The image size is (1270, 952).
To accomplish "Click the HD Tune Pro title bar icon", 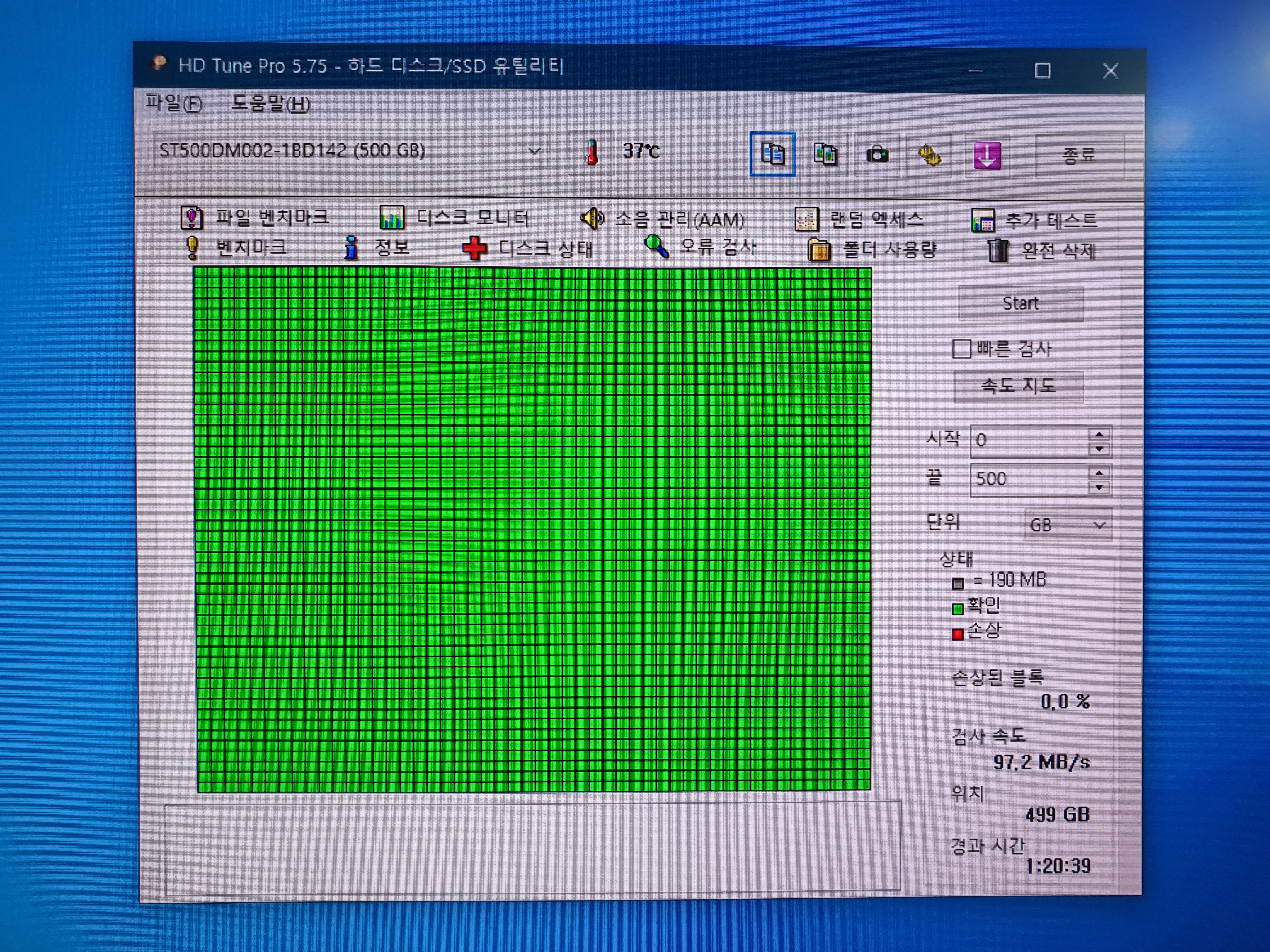I will click(x=159, y=63).
